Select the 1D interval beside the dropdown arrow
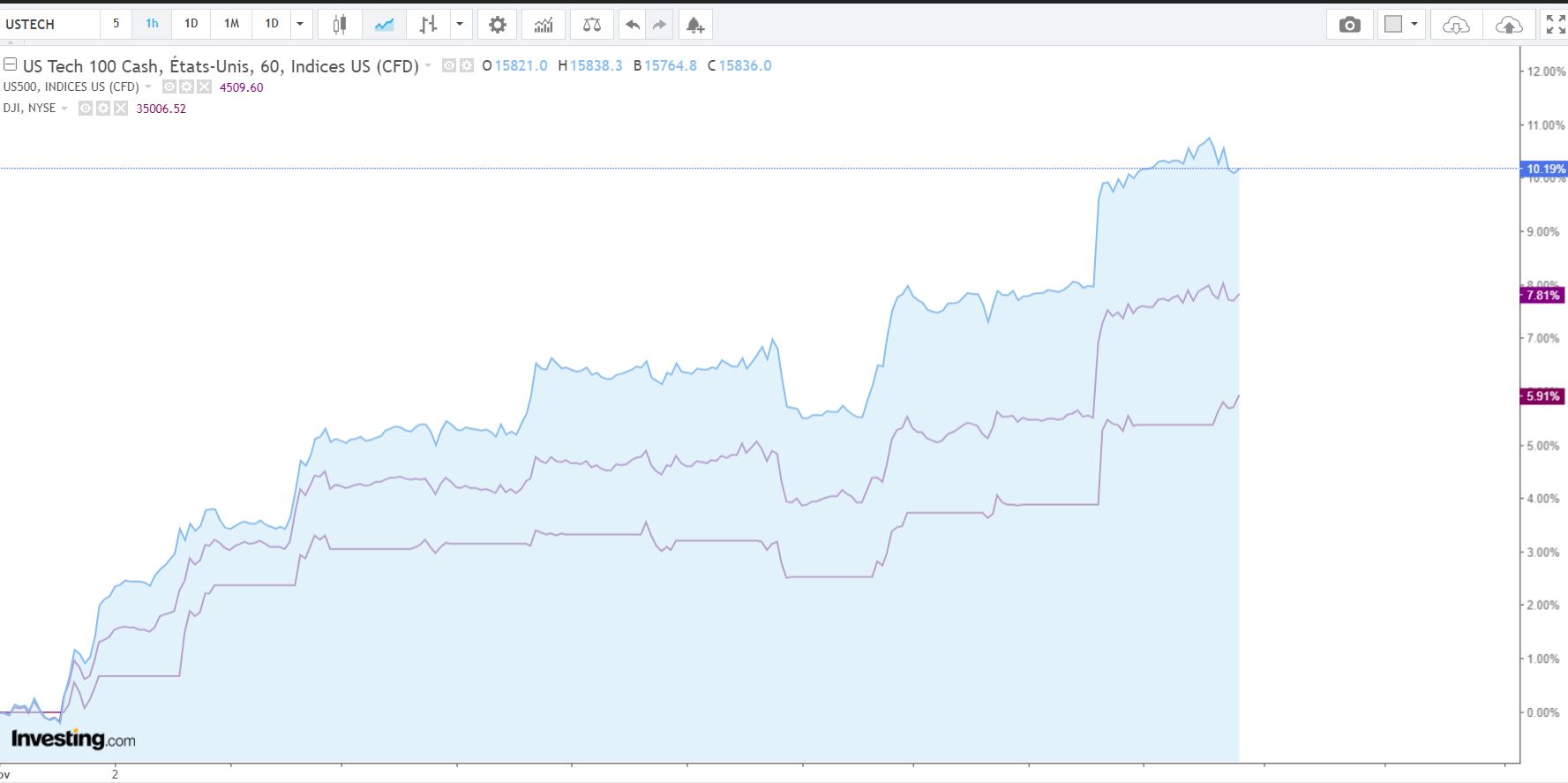Viewport: 1568px width, 783px height. (x=272, y=24)
